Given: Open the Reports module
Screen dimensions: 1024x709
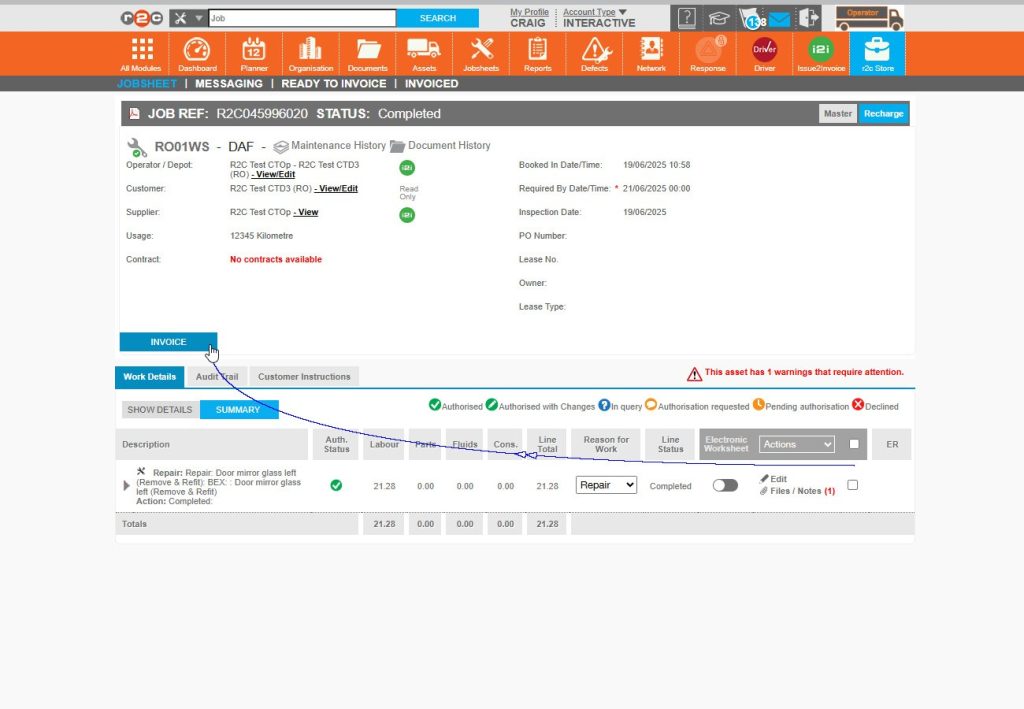Looking at the screenshot, I should [x=537, y=52].
